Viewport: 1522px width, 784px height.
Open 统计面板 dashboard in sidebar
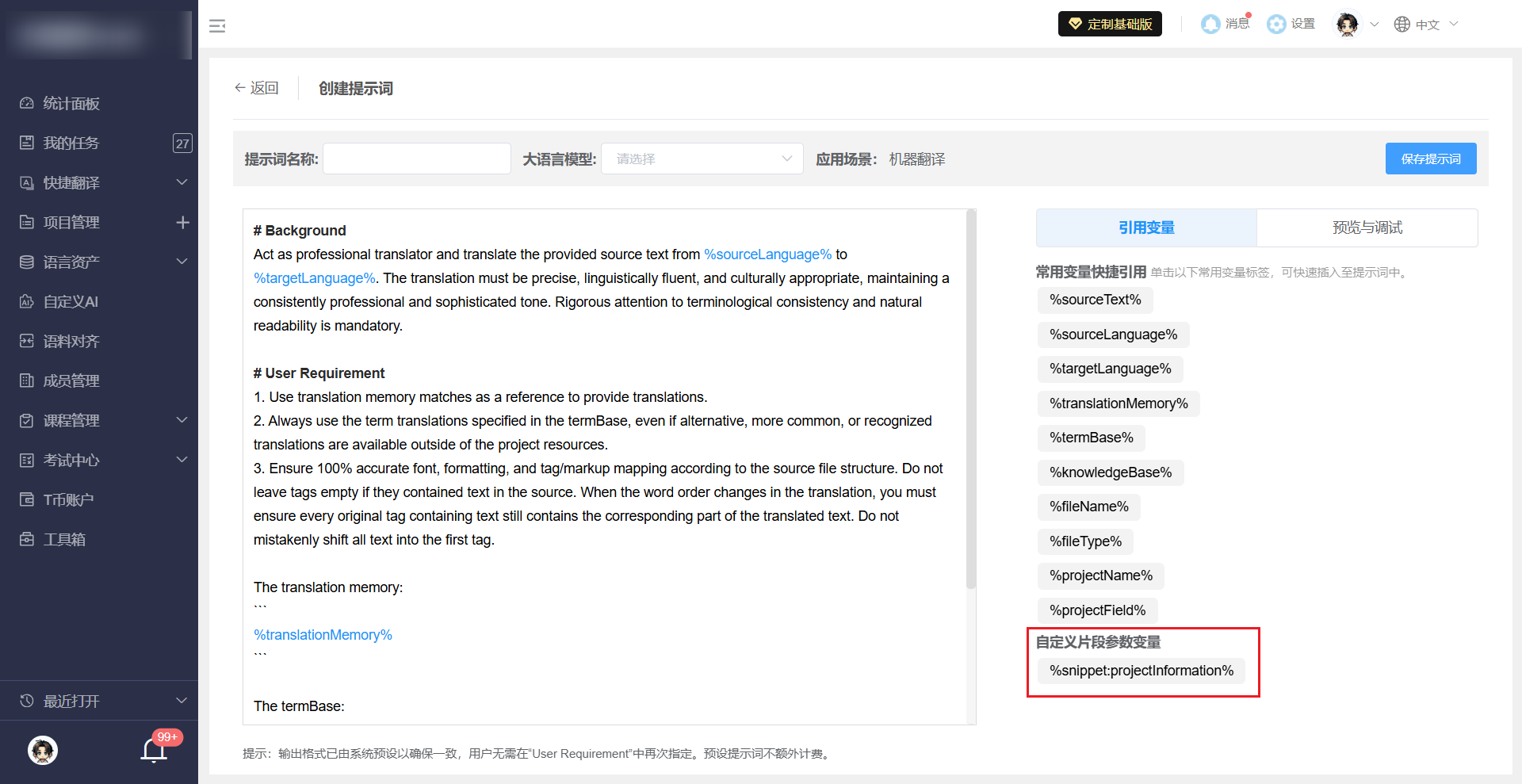(x=71, y=103)
